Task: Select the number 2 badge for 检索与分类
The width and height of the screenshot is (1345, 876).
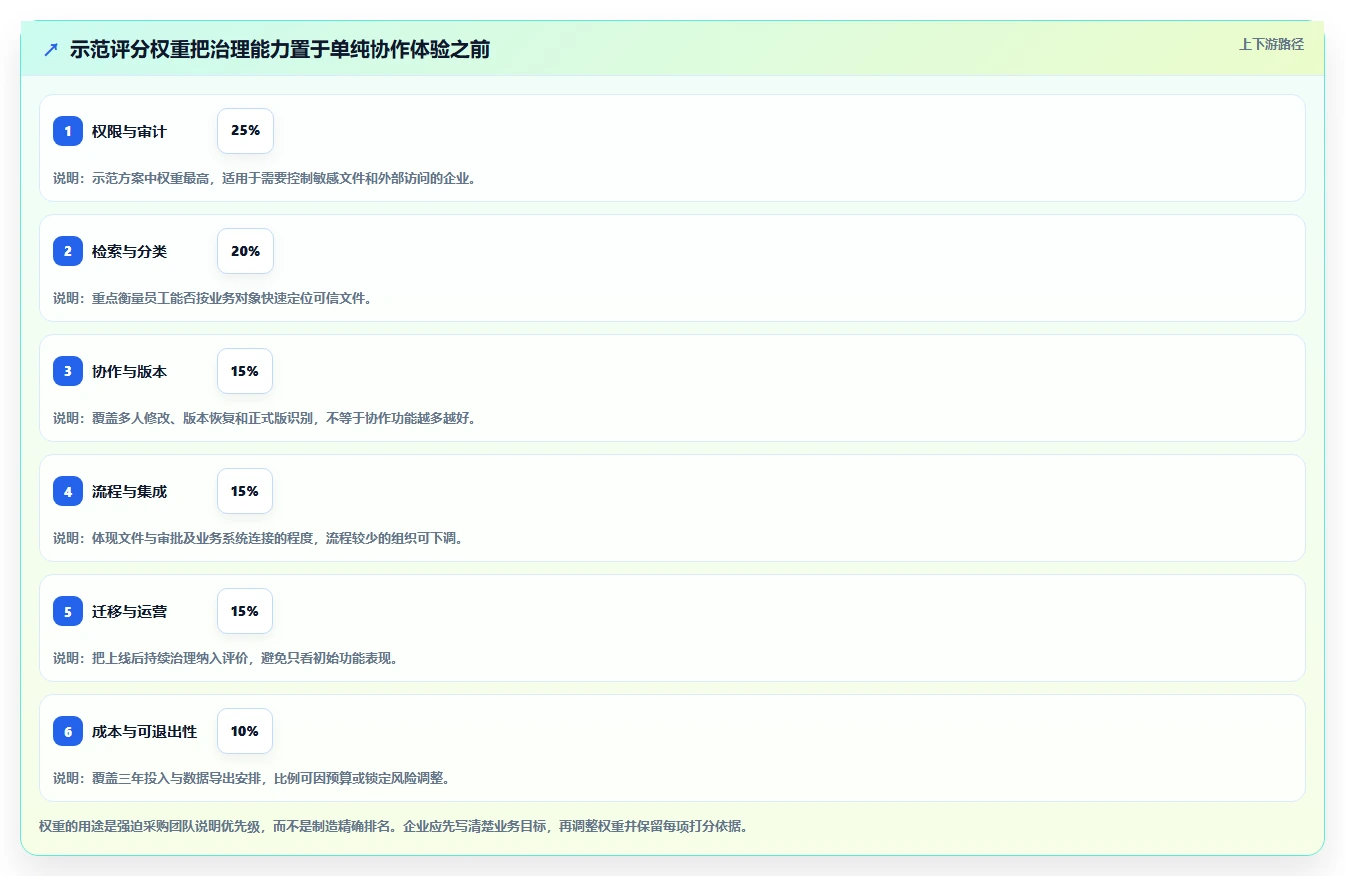Action: coord(68,251)
